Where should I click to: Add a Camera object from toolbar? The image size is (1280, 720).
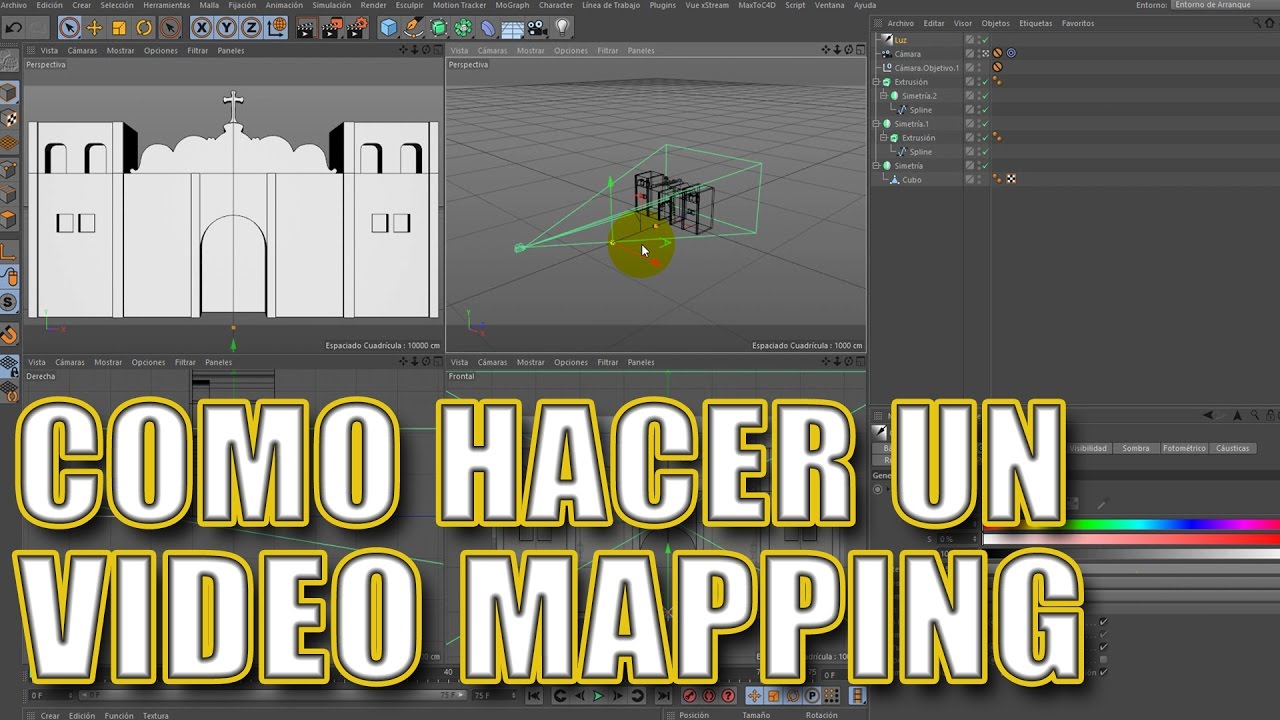coord(538,28)
